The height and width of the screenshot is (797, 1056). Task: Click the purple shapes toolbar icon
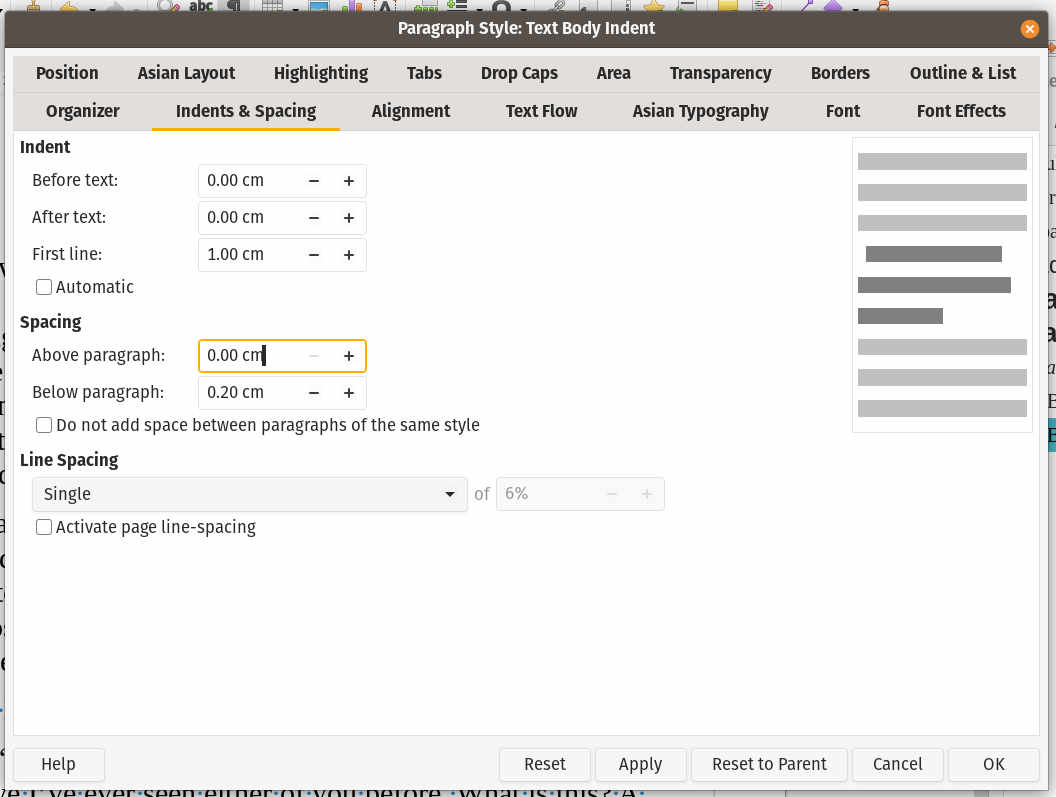point(834,6)
